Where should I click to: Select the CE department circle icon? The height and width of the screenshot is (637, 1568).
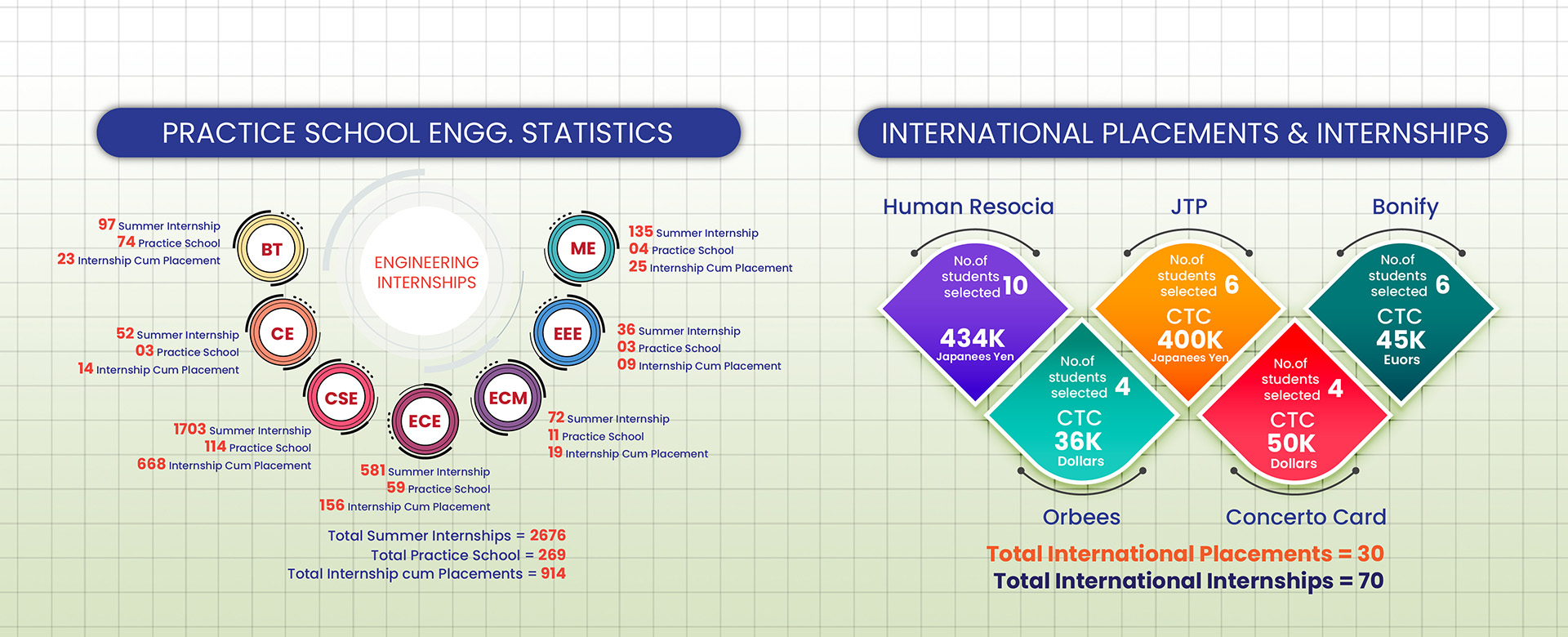point(283,333)
